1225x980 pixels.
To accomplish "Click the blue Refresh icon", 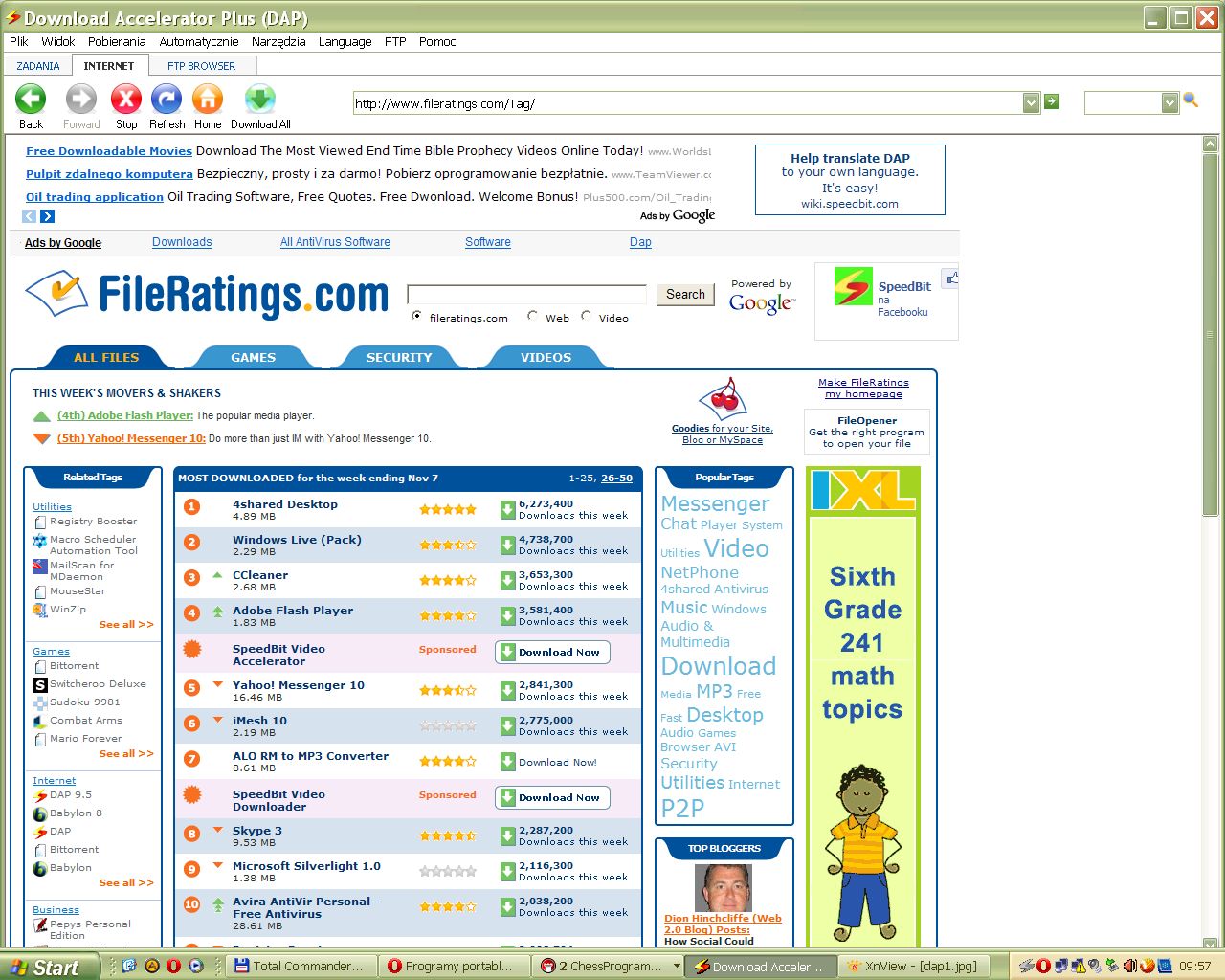I will coord(167,100).
